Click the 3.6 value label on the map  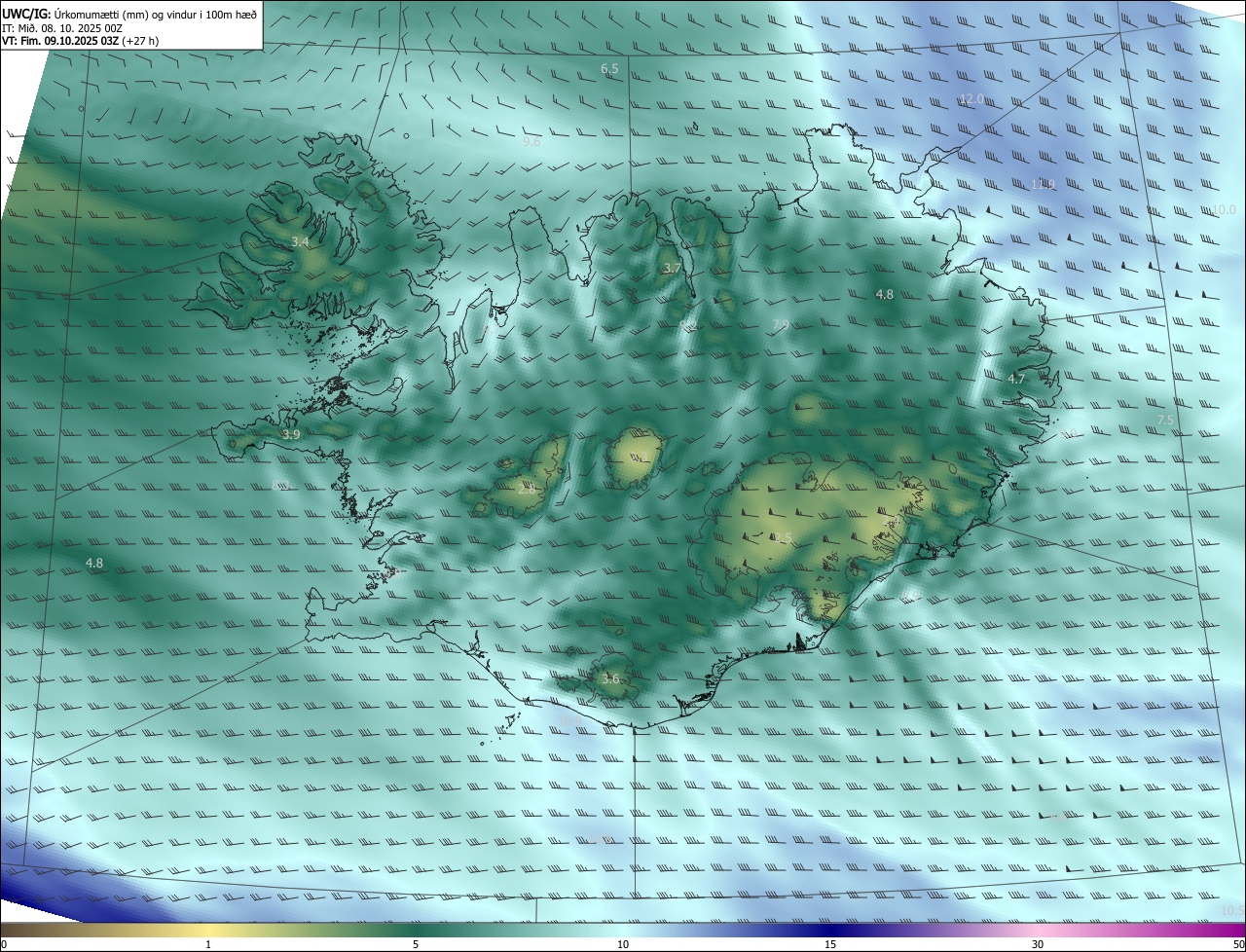pyautogui.click(x=610, y=678)
